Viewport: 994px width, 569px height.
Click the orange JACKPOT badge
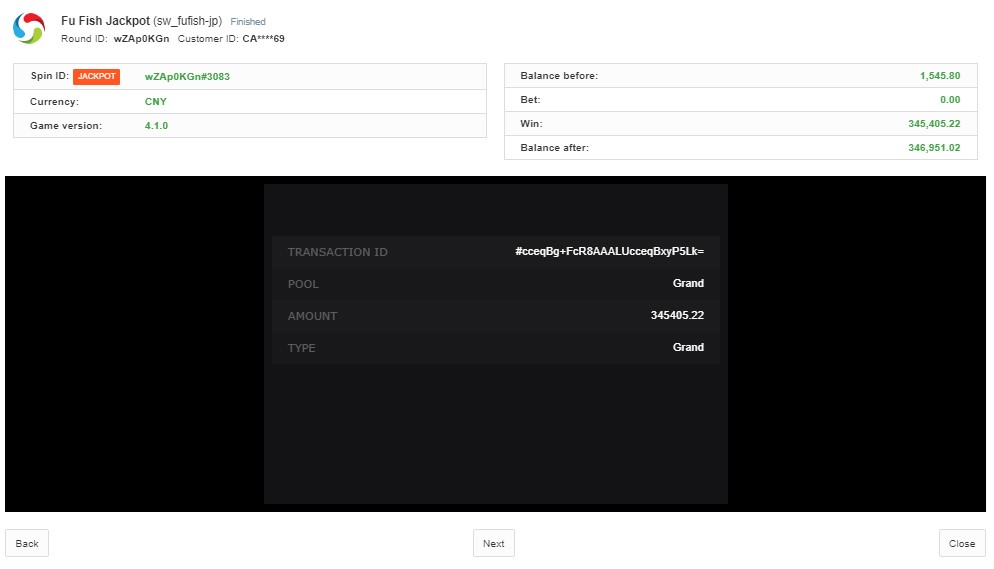point(96,76)
